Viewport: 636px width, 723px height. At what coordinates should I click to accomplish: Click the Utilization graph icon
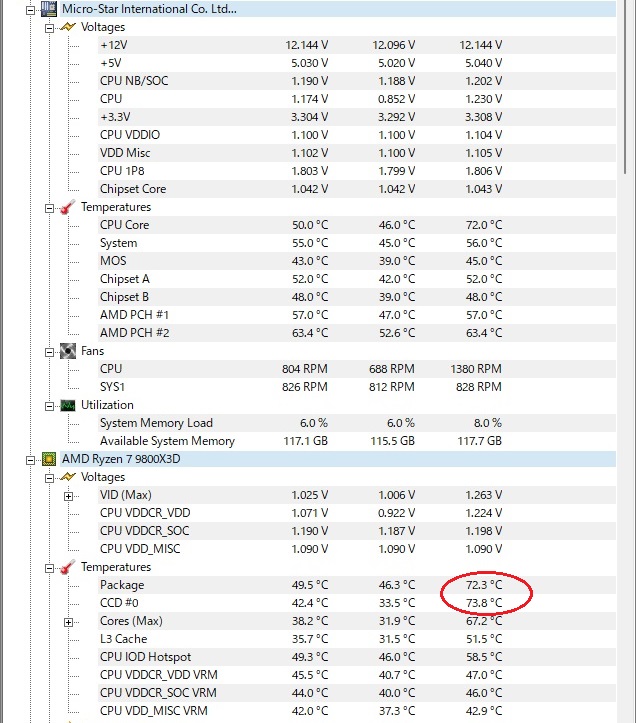click(68, 405)
